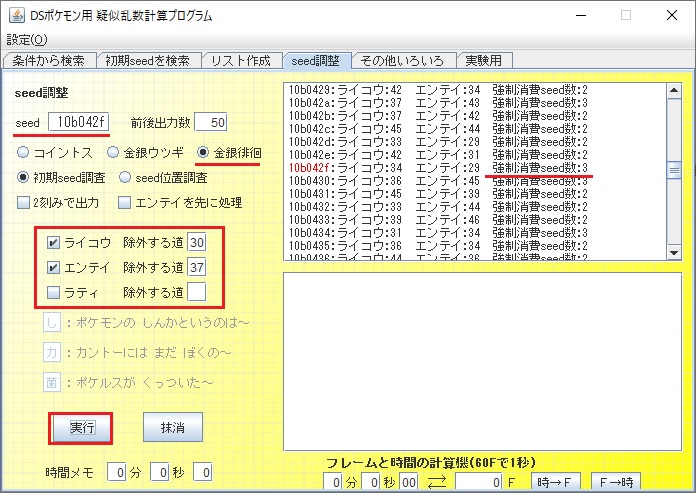Click the third 時間メモ field
This screenshot has height=493, width=696.
(202, 472)
